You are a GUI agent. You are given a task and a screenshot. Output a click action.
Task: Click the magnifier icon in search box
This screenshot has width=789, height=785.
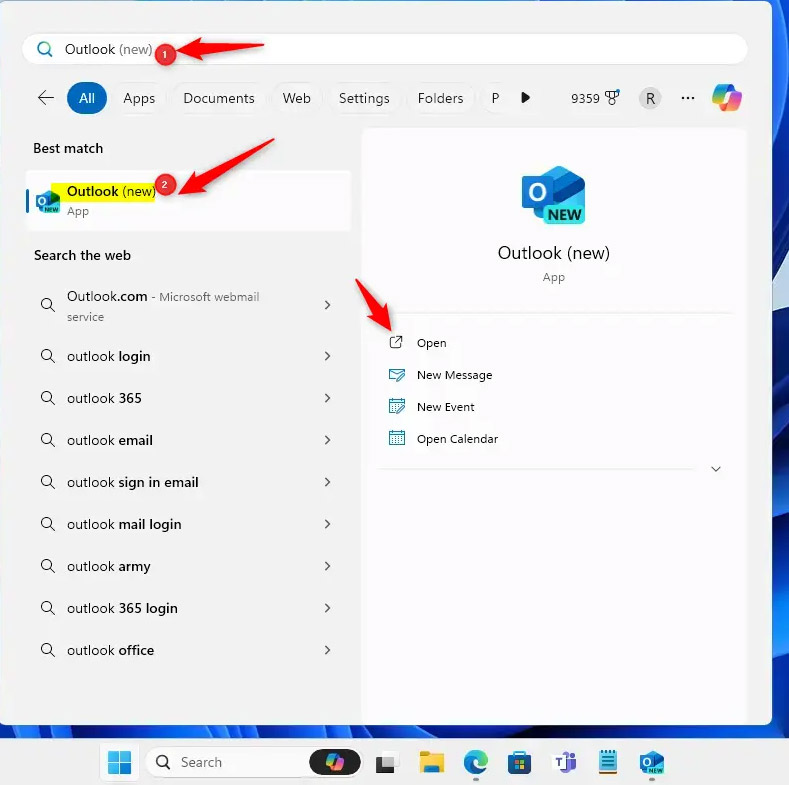tap(45, 49)
